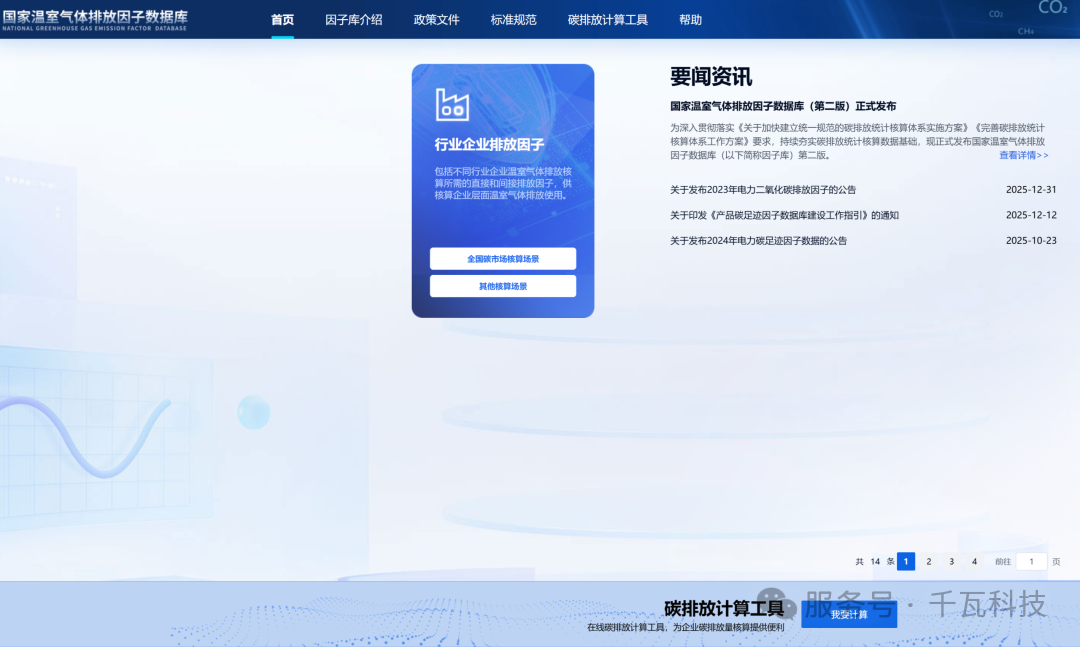The width and height of the screenshot is (1080, 647).
Task: Click the 全国碳市场核算场景 button
Action: 503,258
